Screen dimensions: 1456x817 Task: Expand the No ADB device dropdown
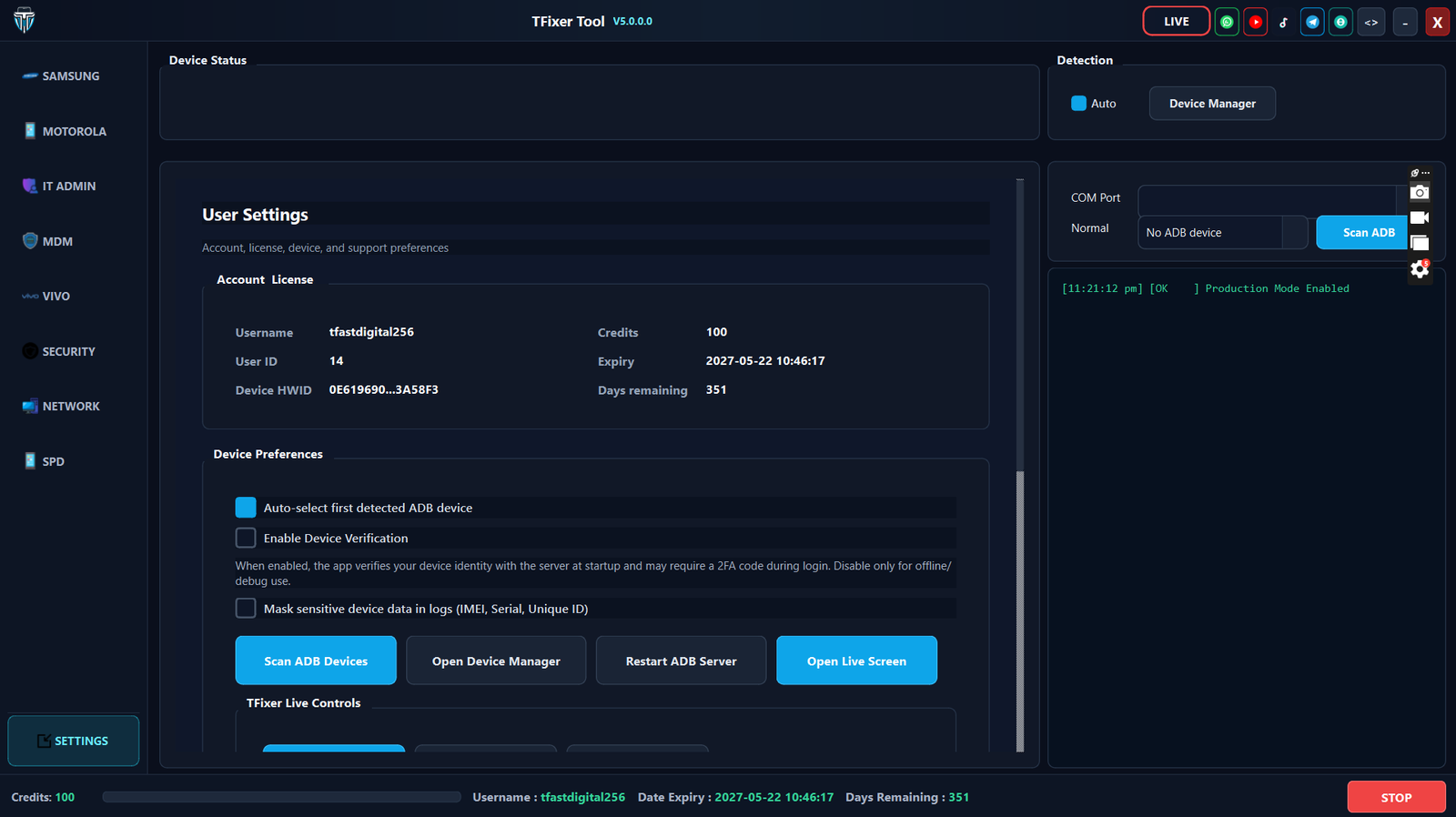tap(1223, 233)
